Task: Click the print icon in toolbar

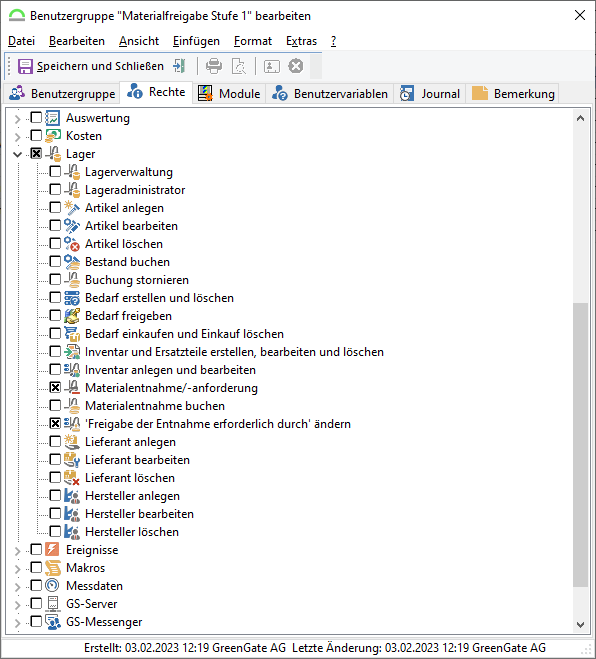Action: (x=214, y=66)
